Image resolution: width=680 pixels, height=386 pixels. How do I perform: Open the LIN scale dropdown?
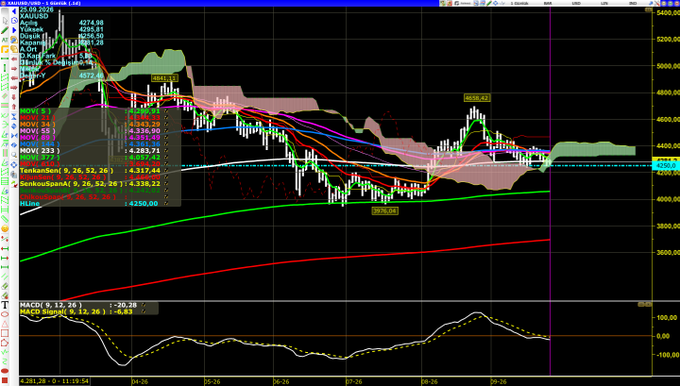point(604,3)
